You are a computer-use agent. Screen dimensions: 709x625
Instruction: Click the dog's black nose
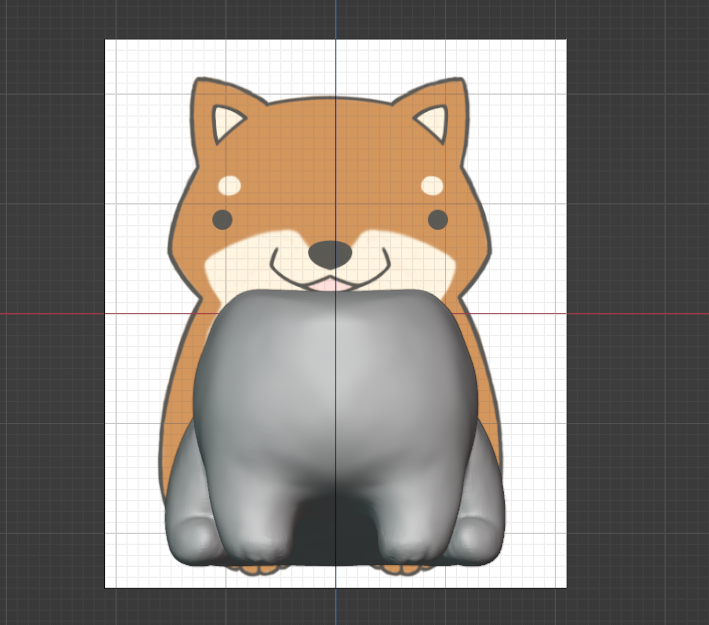pos(329,254)
